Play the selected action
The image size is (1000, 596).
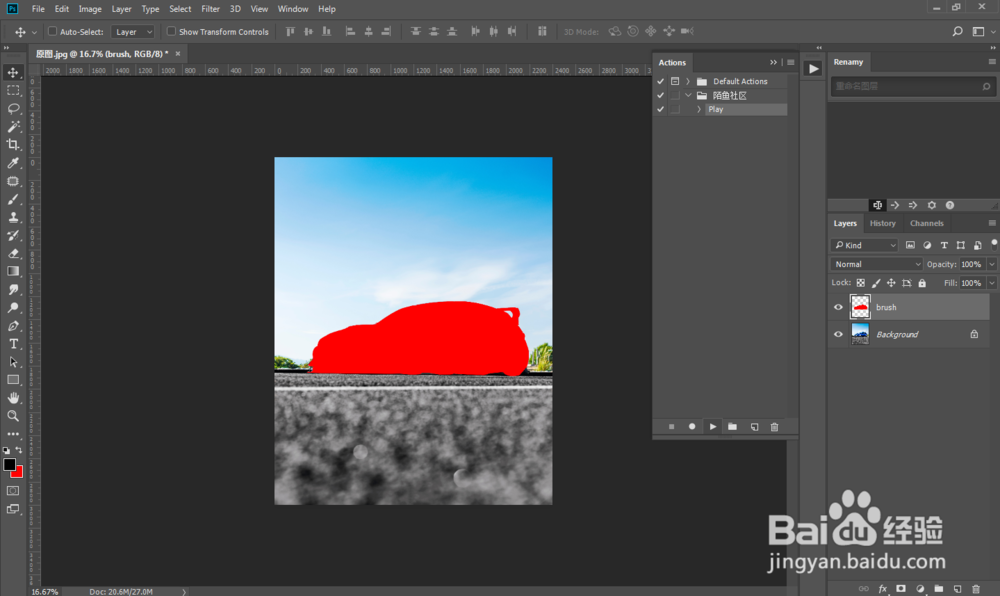pyautogui.click(x=712, y=426)
